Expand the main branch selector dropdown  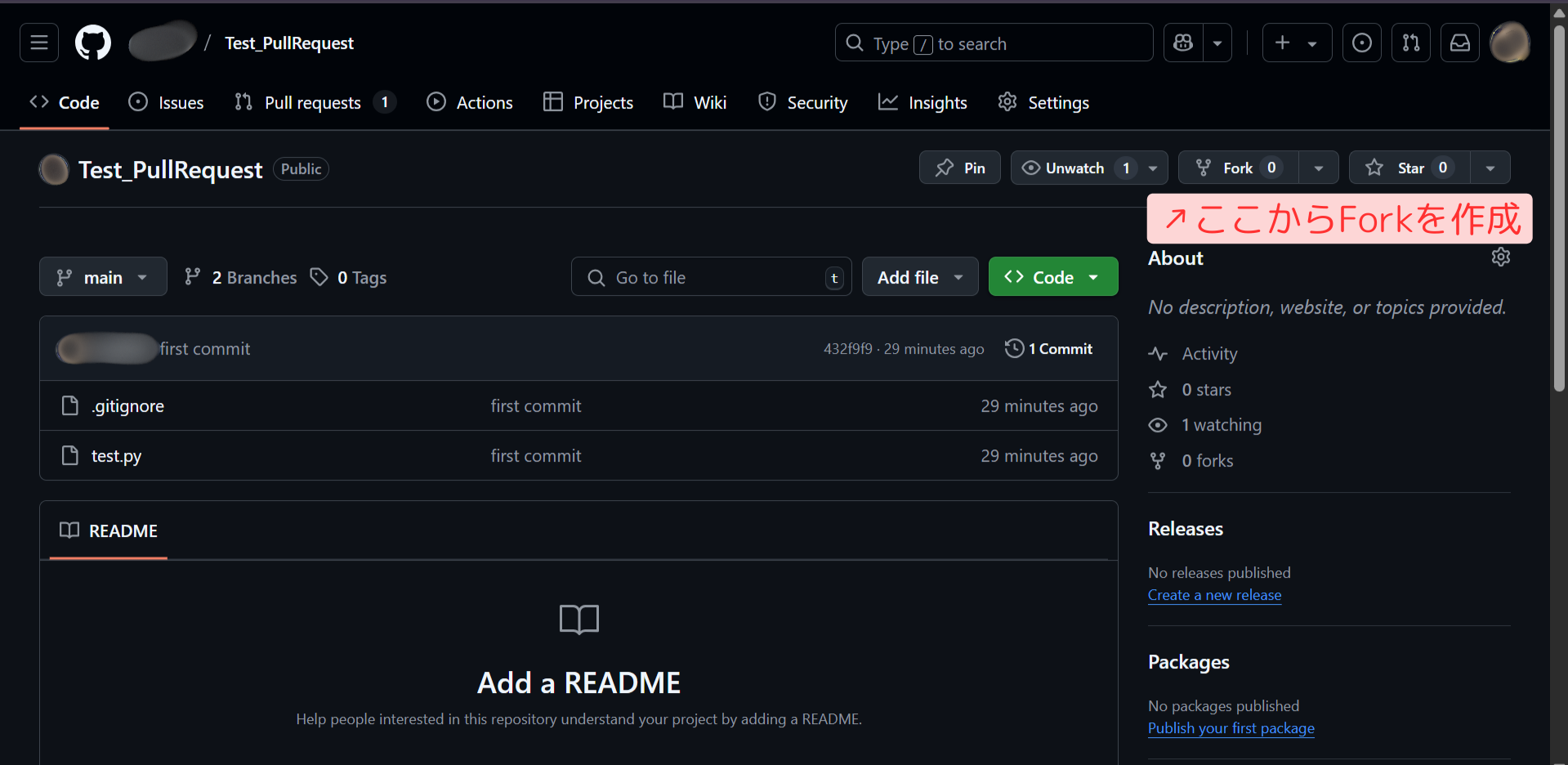click(x=103, y=277)
